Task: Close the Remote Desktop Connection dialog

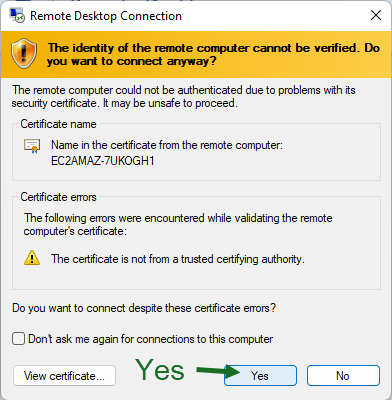Action: coord(376,15)
